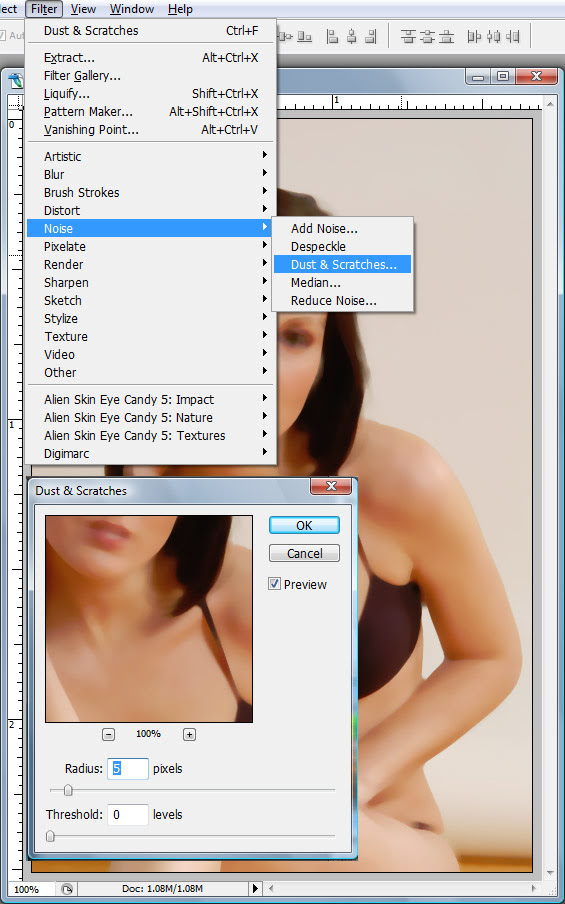The image size is (565, 904).
Task: Open the Window menu
Action: tap(132, 9)
